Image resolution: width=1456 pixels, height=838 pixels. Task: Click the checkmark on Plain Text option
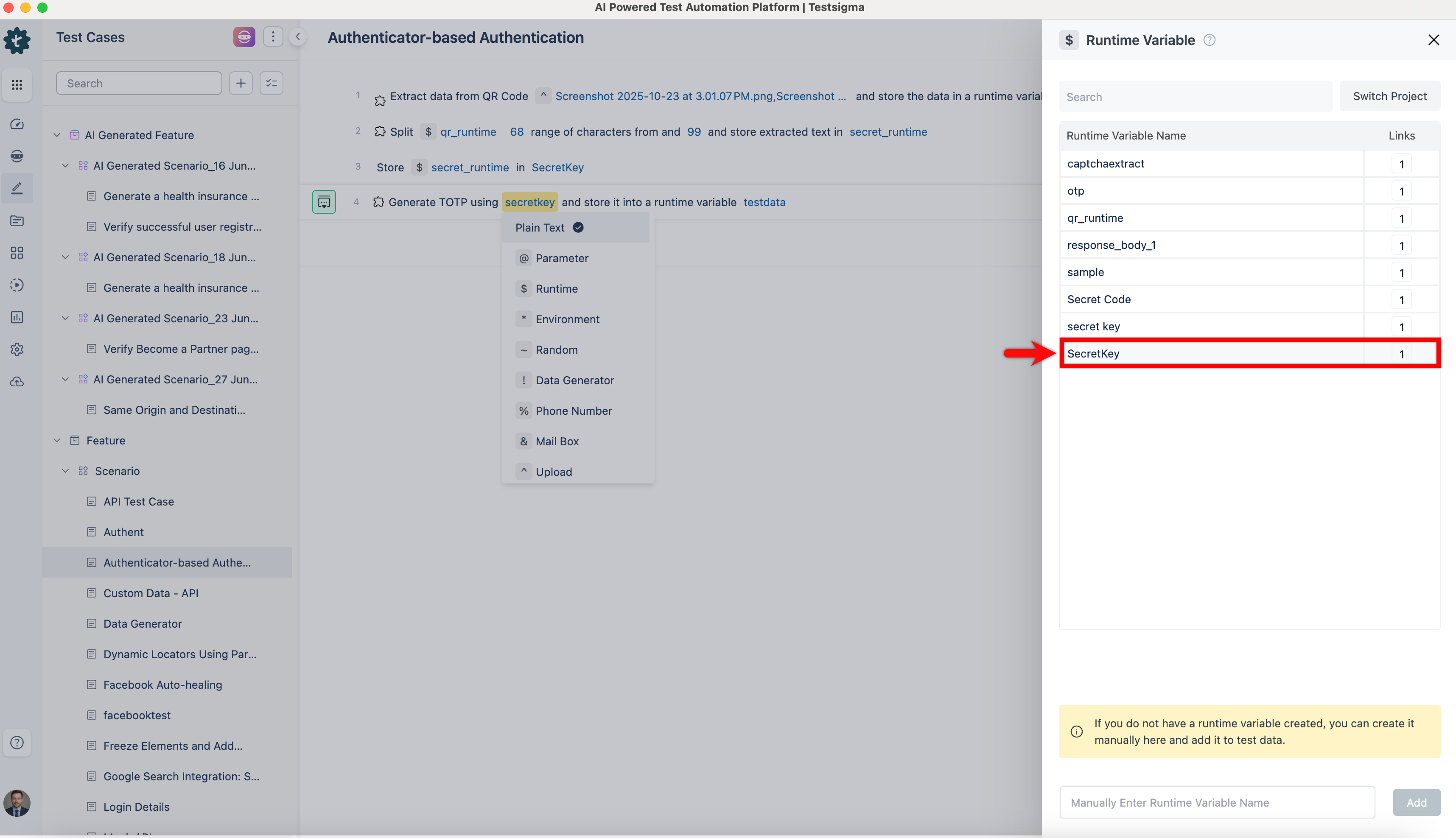(x=577, y=227)
